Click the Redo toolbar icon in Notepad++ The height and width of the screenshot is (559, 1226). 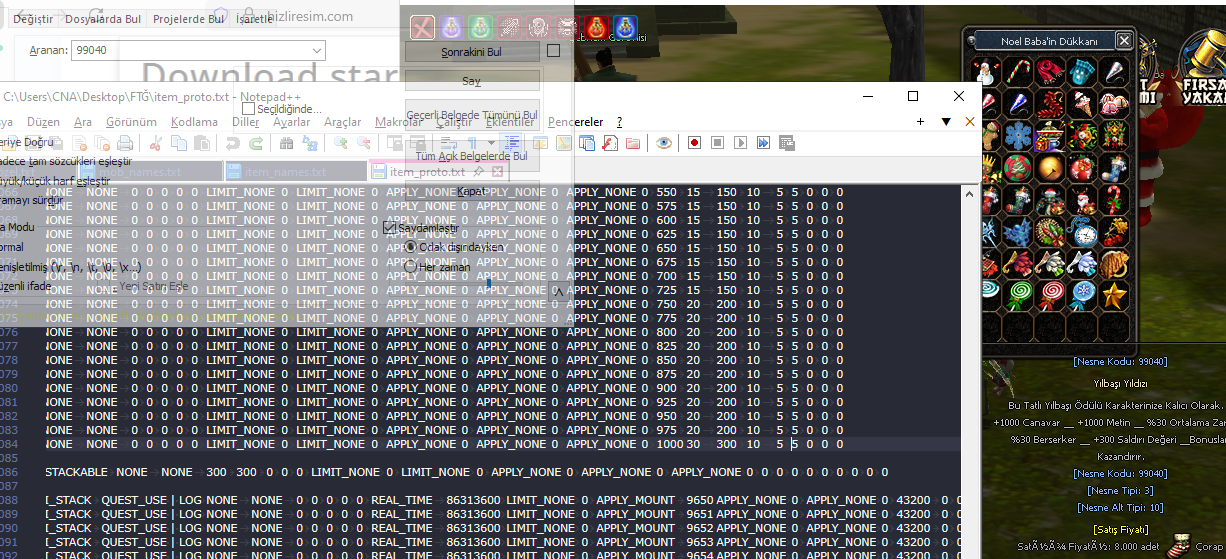(x=256, y=143)
